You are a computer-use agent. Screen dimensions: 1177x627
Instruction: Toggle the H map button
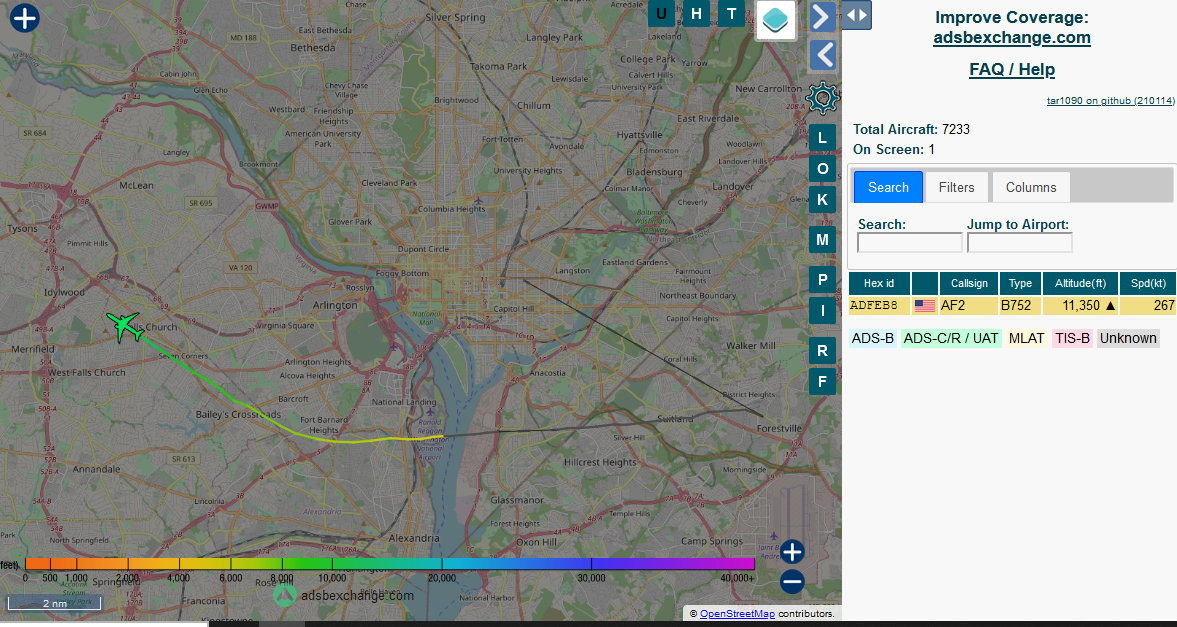(x=697, y=14)
